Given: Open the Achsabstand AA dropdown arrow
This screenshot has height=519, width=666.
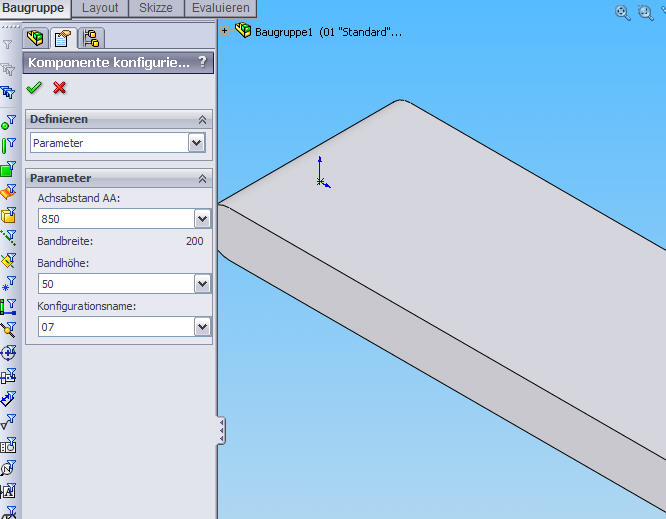Looking at the screenshot, I should coord(203,219).
